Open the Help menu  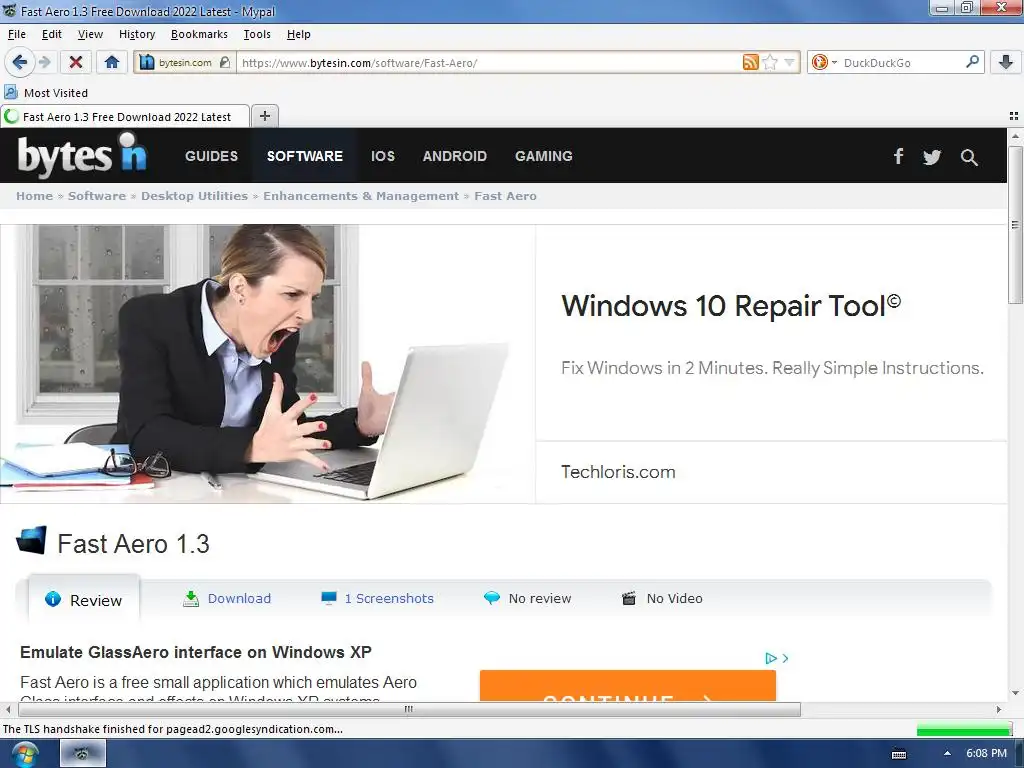(298, 34)
